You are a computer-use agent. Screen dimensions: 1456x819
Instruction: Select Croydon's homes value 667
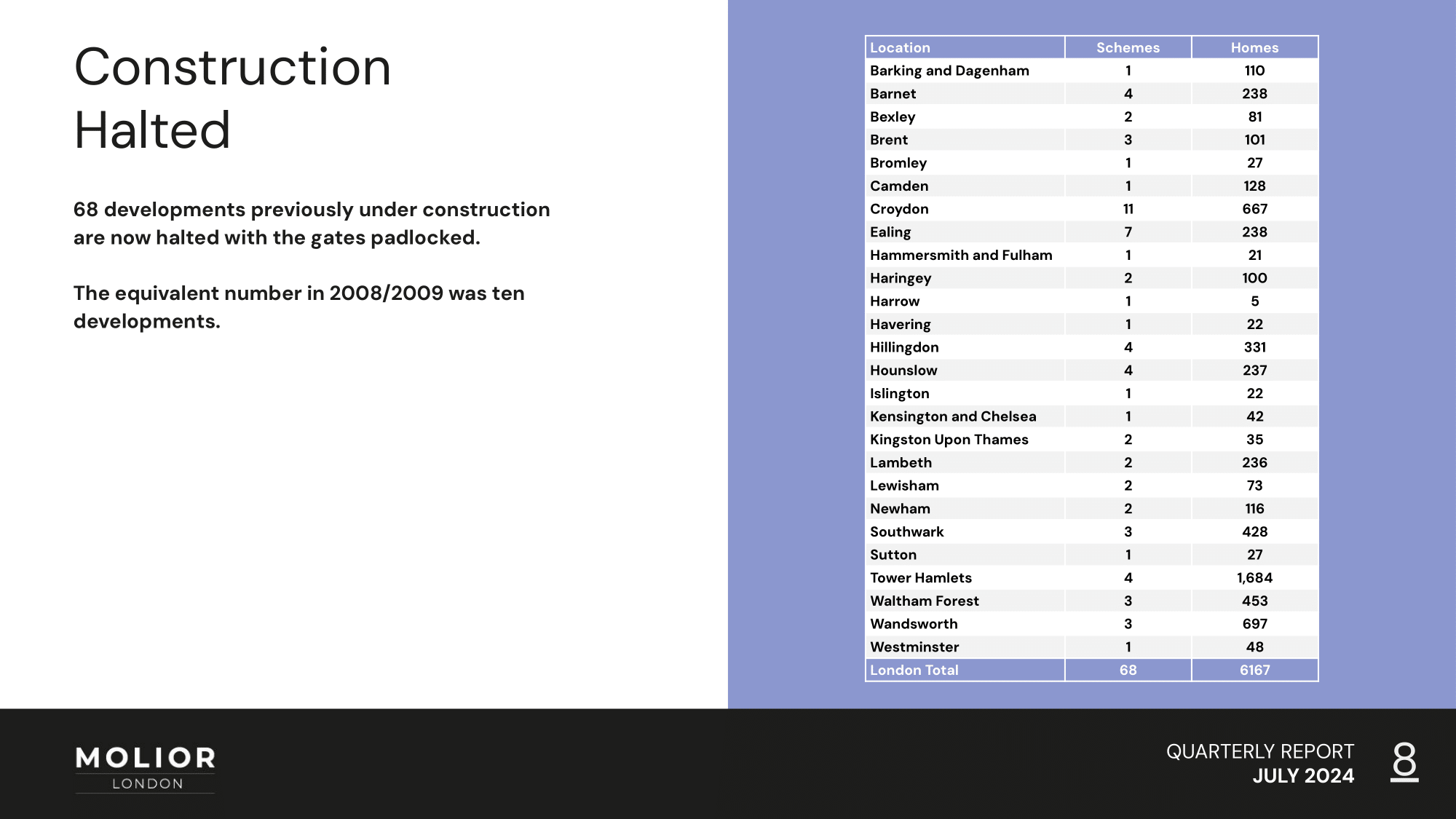(x=1254, y=209)
